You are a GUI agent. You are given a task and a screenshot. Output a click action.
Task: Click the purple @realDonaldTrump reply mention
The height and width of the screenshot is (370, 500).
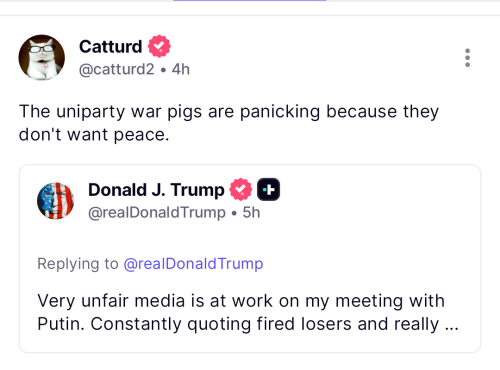(x=193, y=264)
